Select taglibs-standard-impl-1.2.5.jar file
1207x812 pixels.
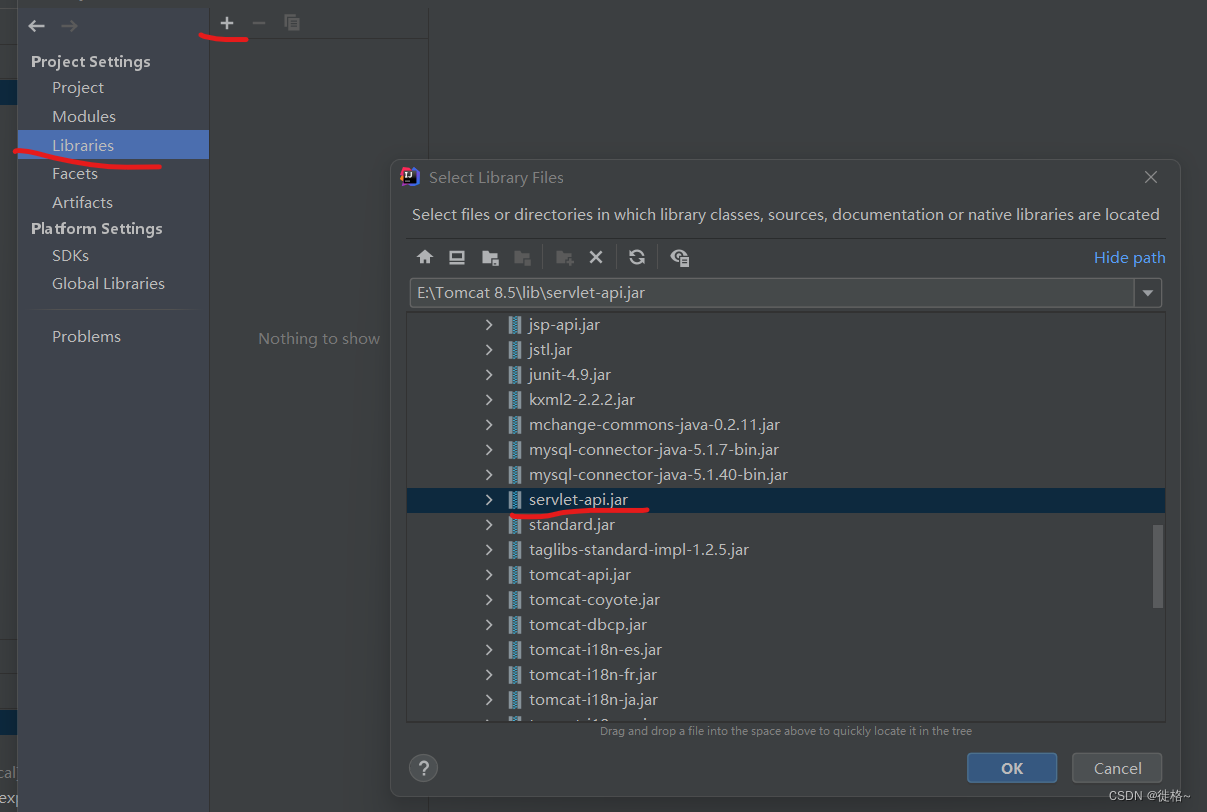click(639, 549)
